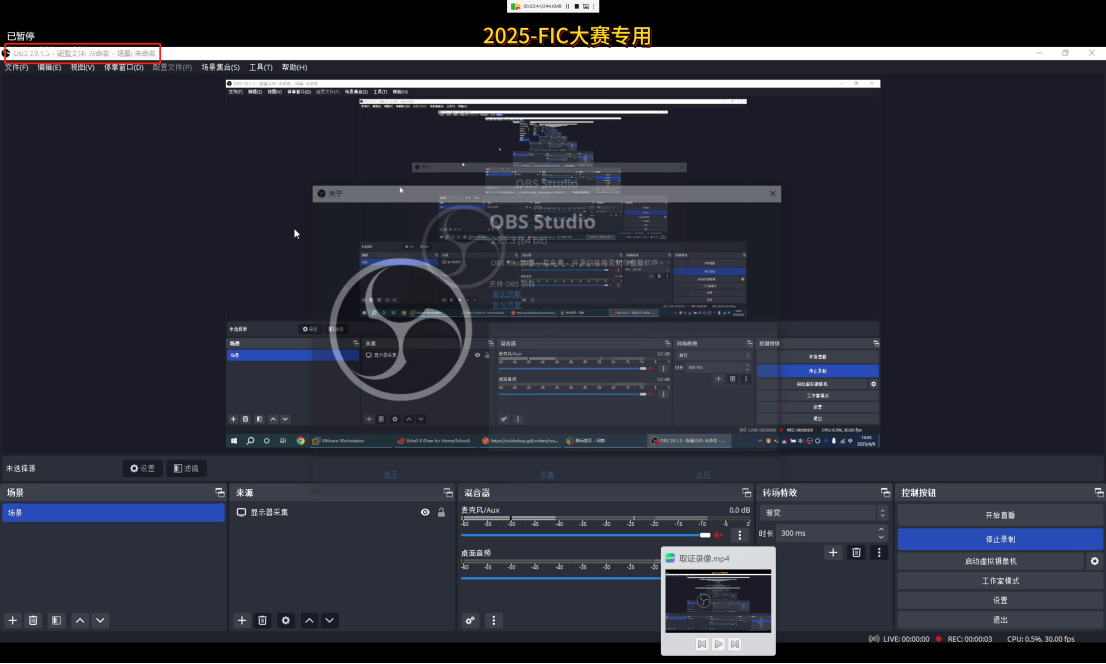This screenshot has width=1106, height=664.
Task: Open transition three-dot properties menu
Action: tap(879, 553)
